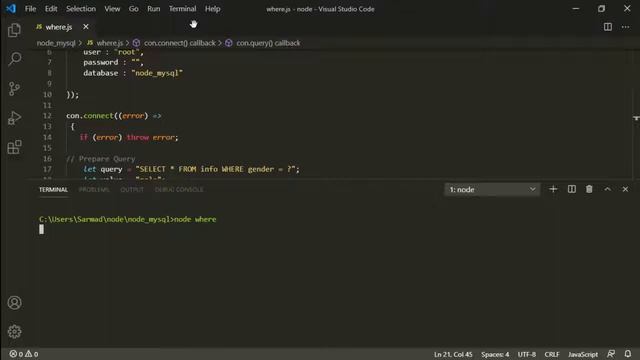Expand node_mysql breadcrumb folder

(x=56, y=43)
